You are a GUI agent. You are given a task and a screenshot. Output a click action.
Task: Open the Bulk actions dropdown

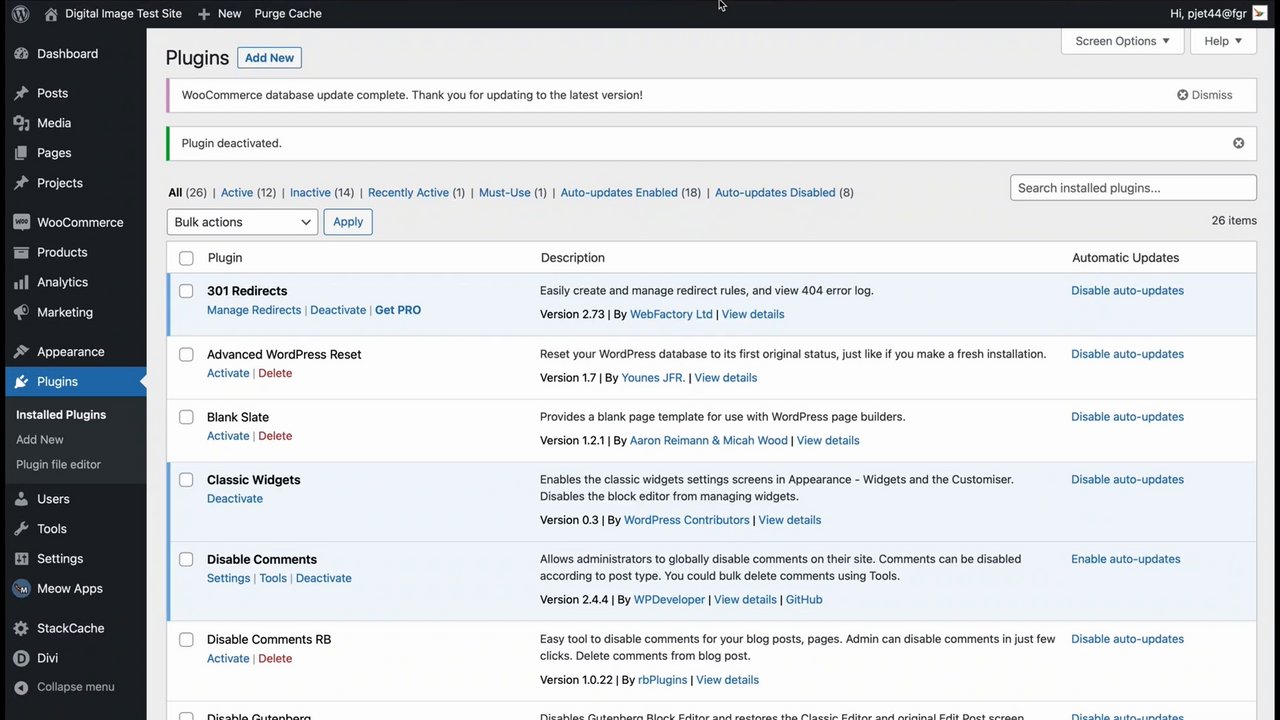242,222
